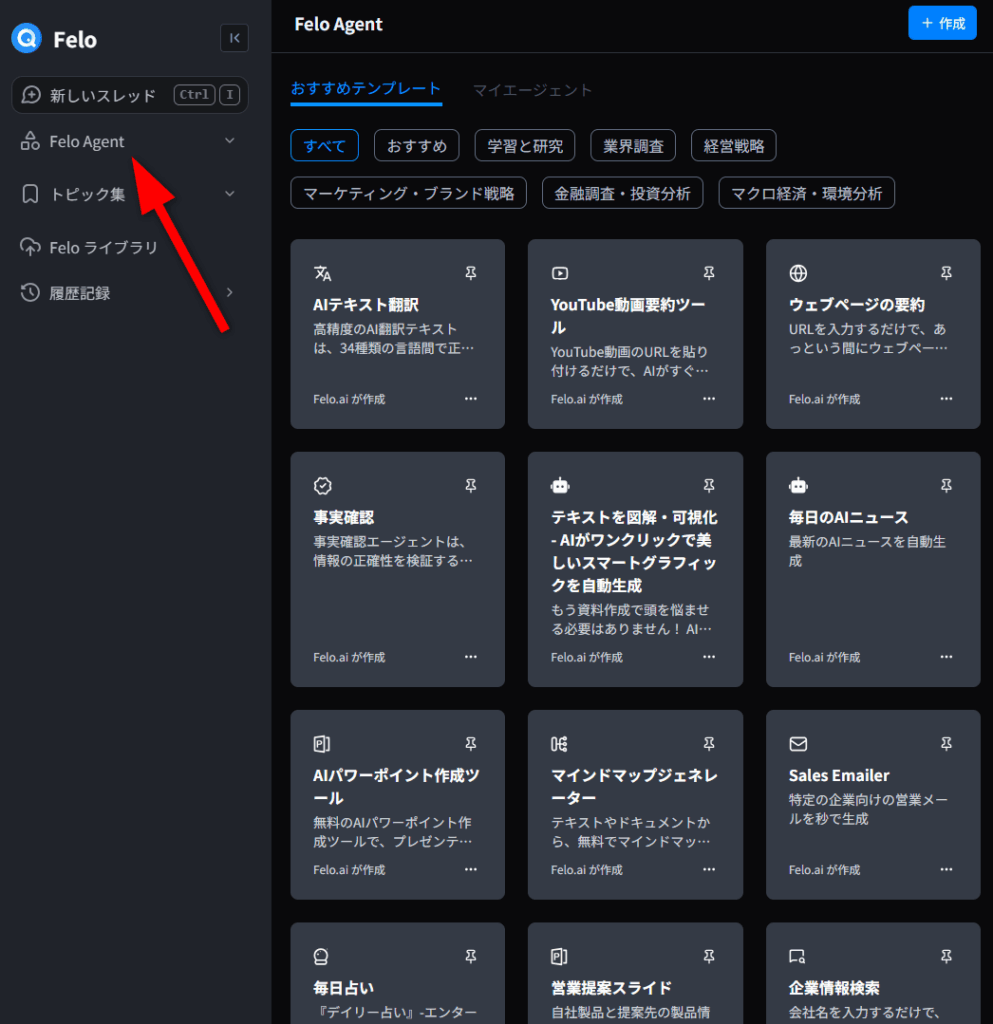
Task: Click the 作成 create button
Action: click(x=942, y=23)
